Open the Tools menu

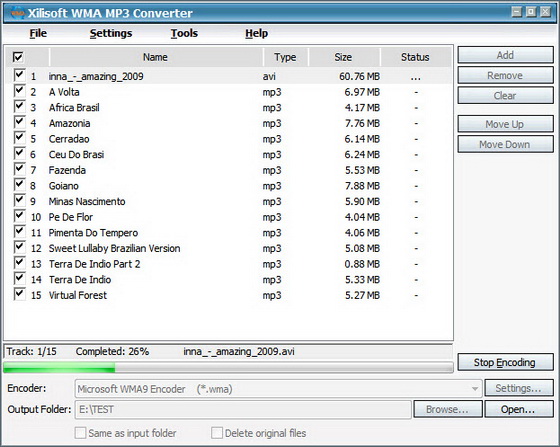184,33
